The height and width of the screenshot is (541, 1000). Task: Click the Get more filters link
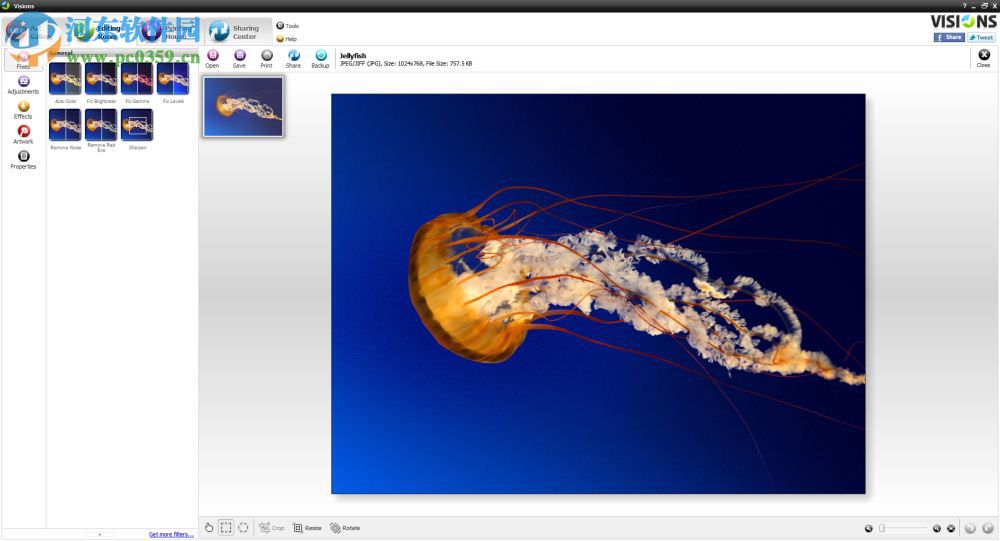coord(171,534)
